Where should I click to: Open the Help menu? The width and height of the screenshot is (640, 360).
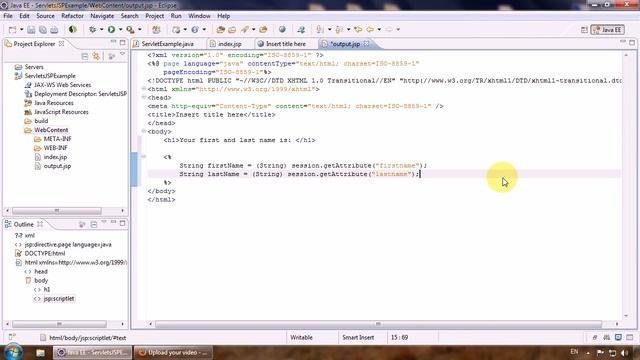[x=224, y=16]
